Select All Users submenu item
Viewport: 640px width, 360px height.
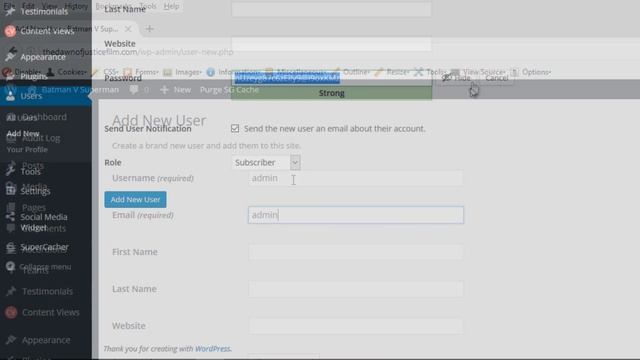point(22,118)
